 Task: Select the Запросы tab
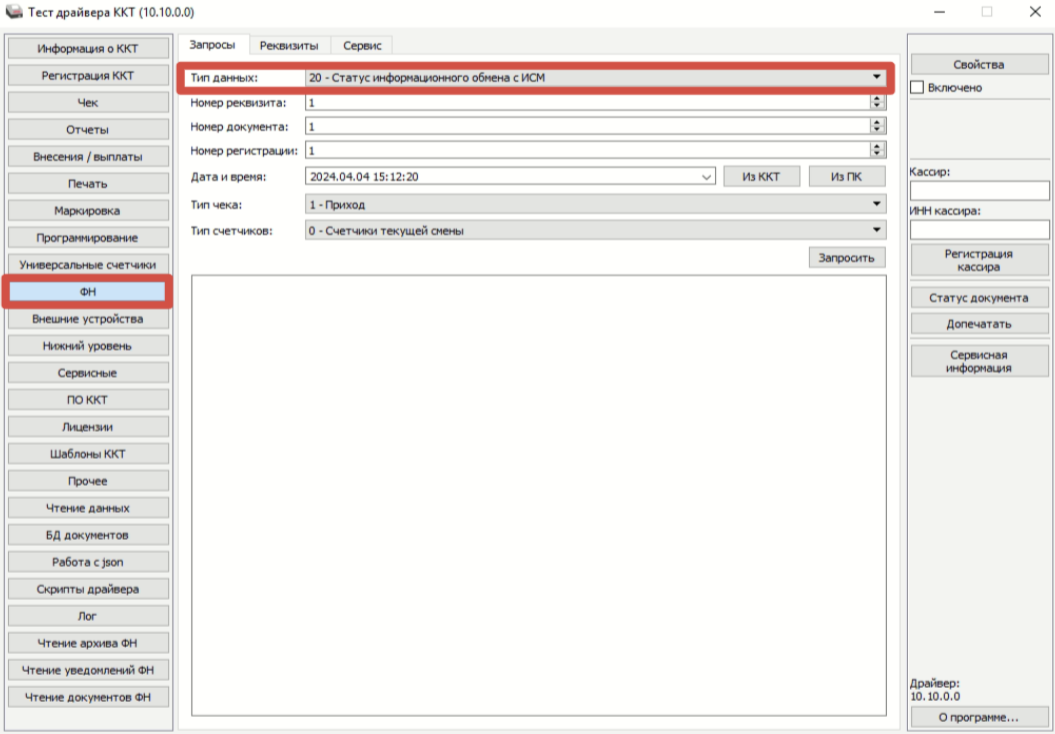pyautogui.click(x=212, y=45)
